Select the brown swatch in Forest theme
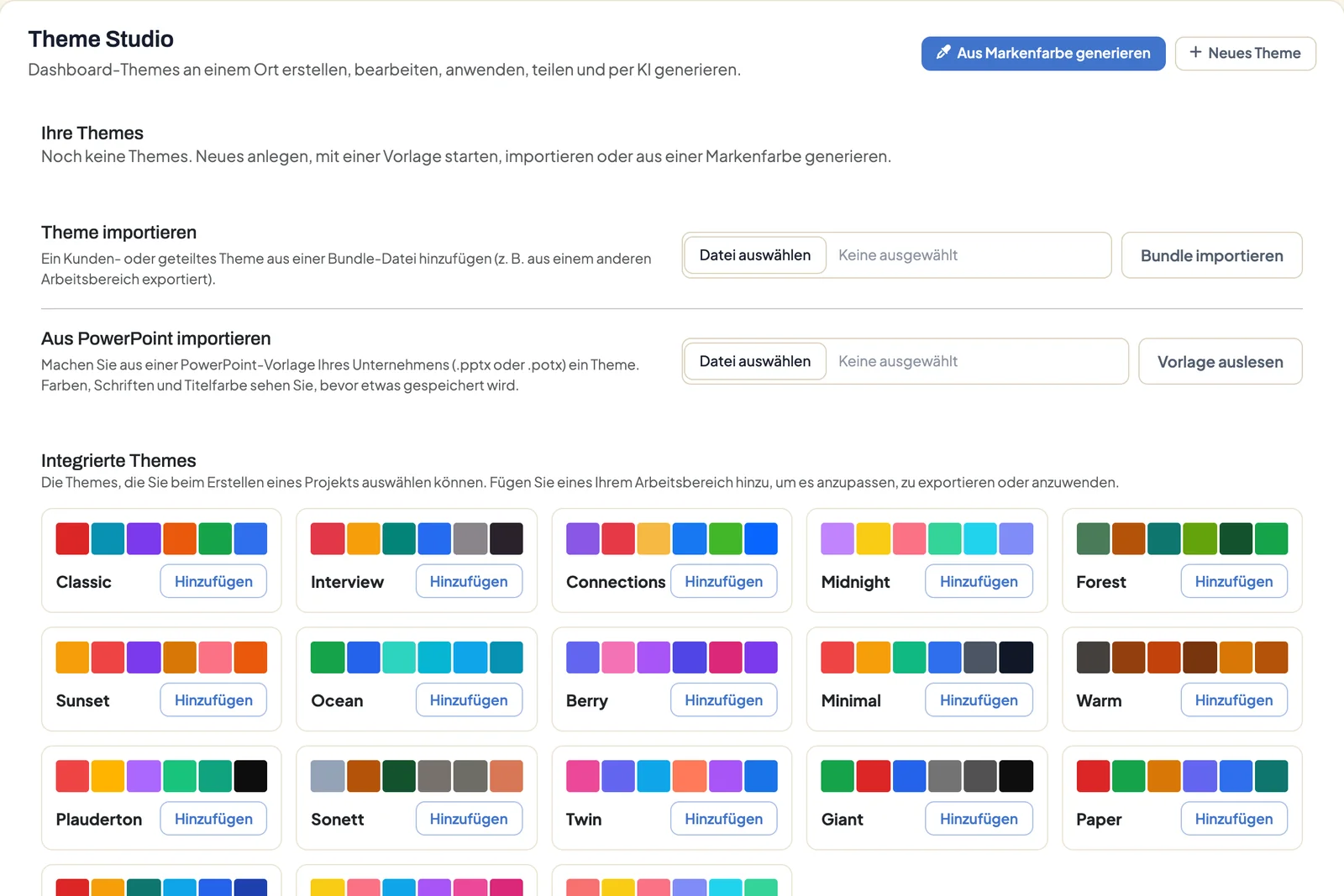 point(1129,538)
